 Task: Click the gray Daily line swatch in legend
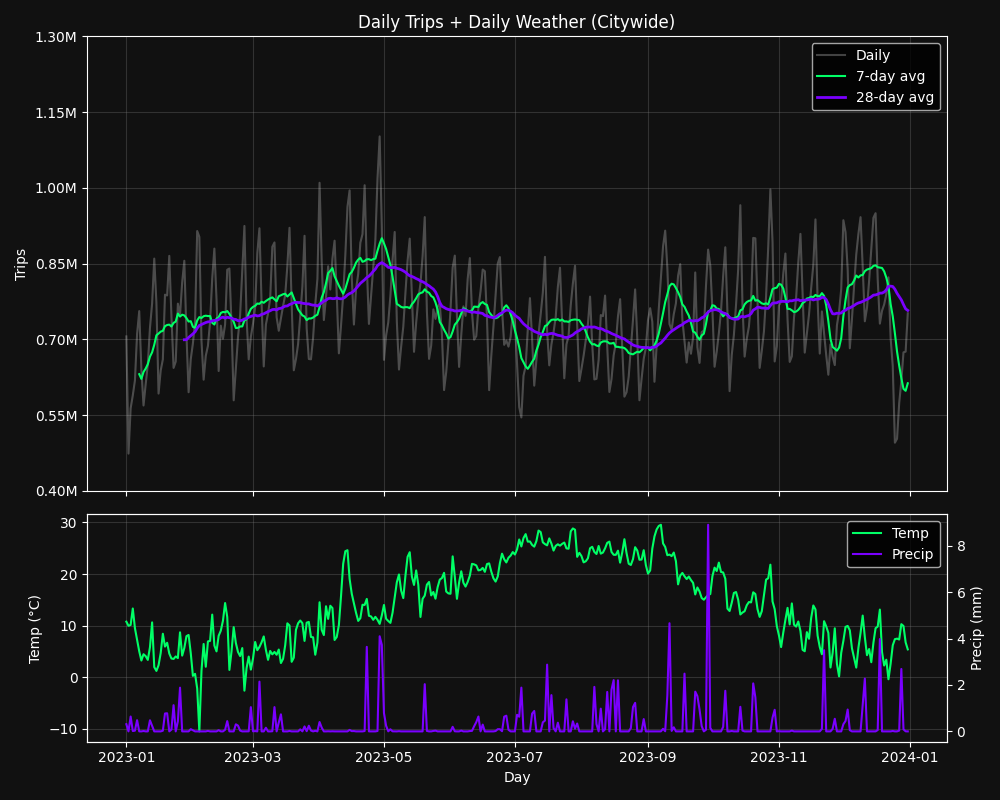pyautogui.click(x=830, y=56)
